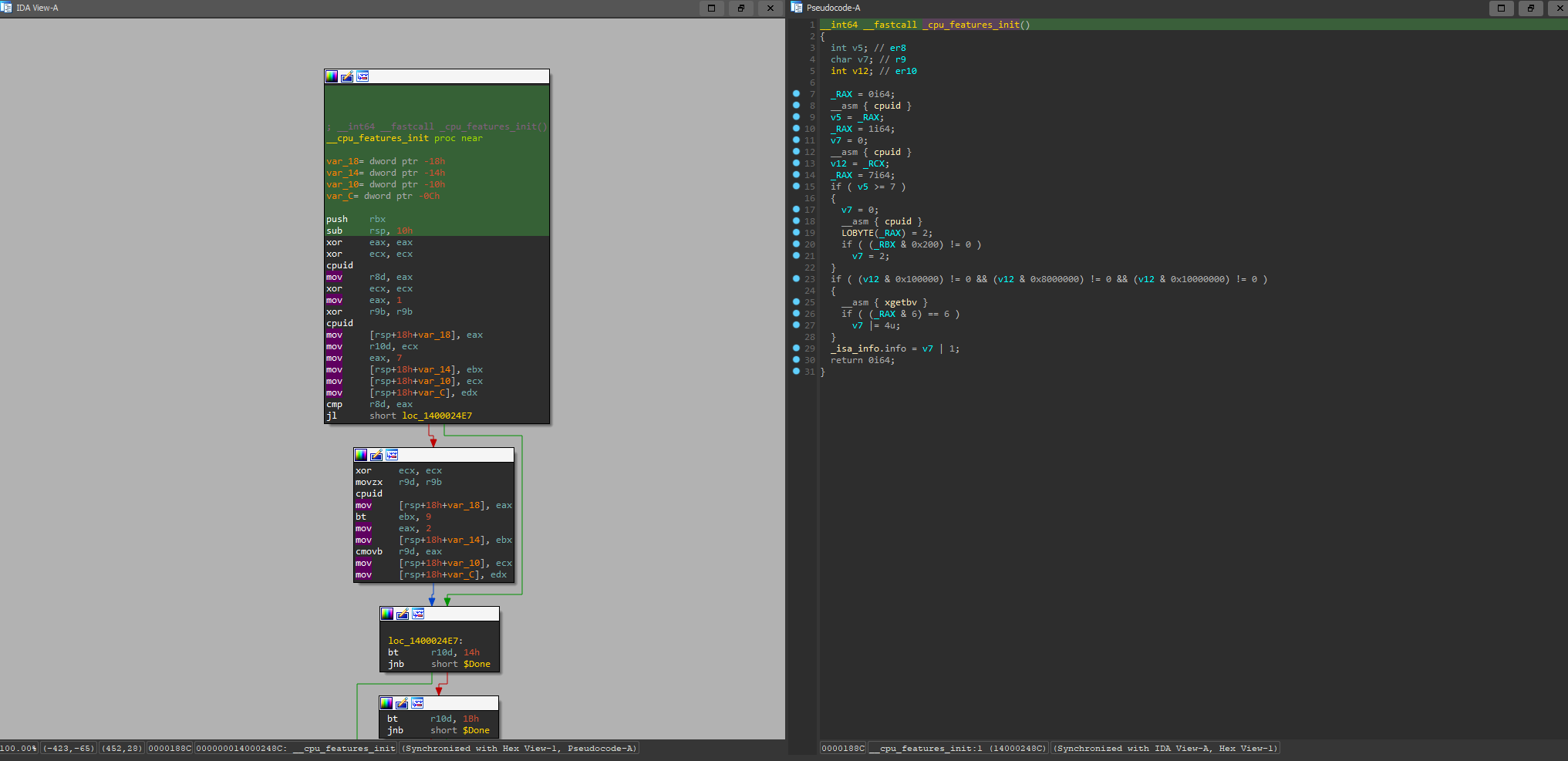This screenshot has height=761, width=1568.
Task: Restore the IDA View-A panel window
Action: pos(740,8)
